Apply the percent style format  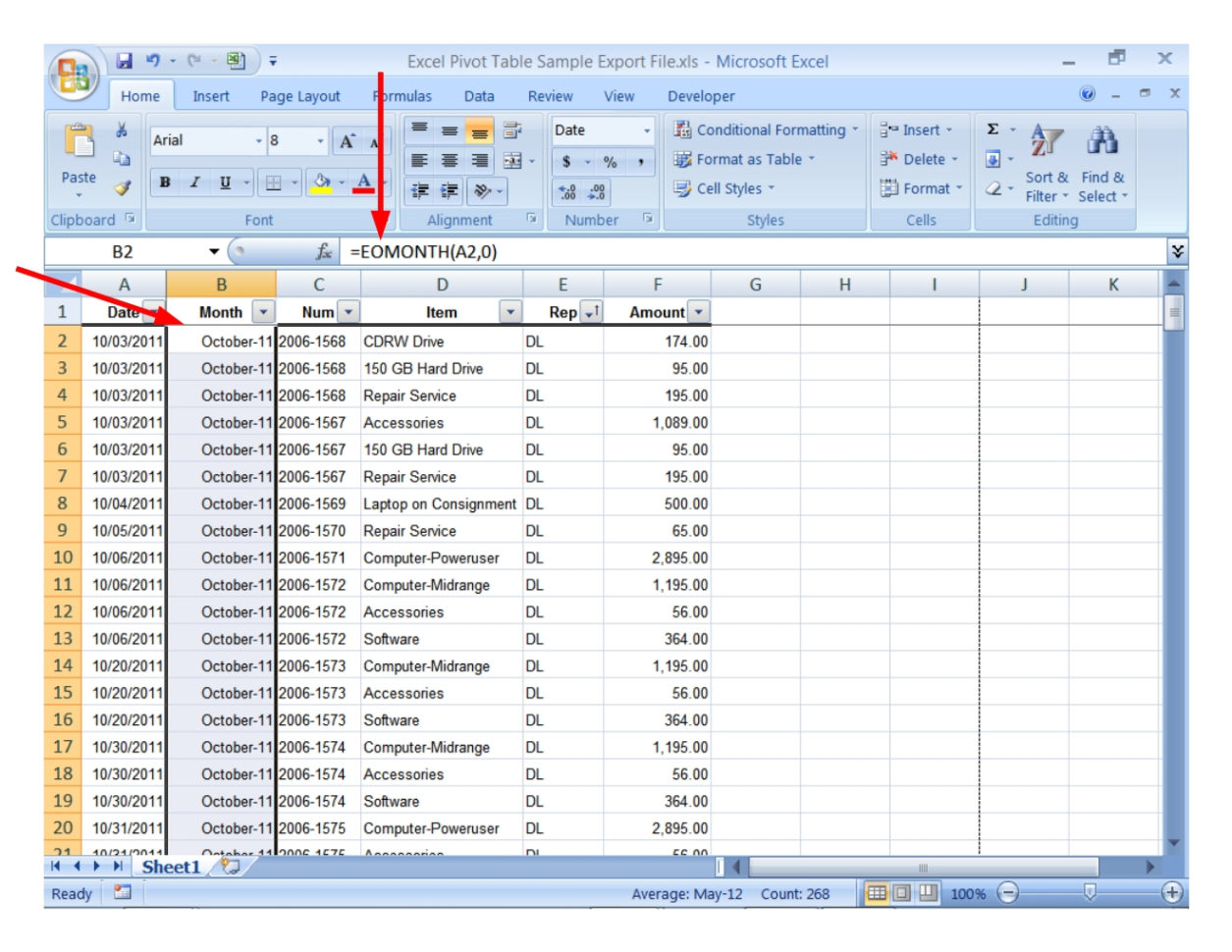pyautogui.click(x=610, y=162)
